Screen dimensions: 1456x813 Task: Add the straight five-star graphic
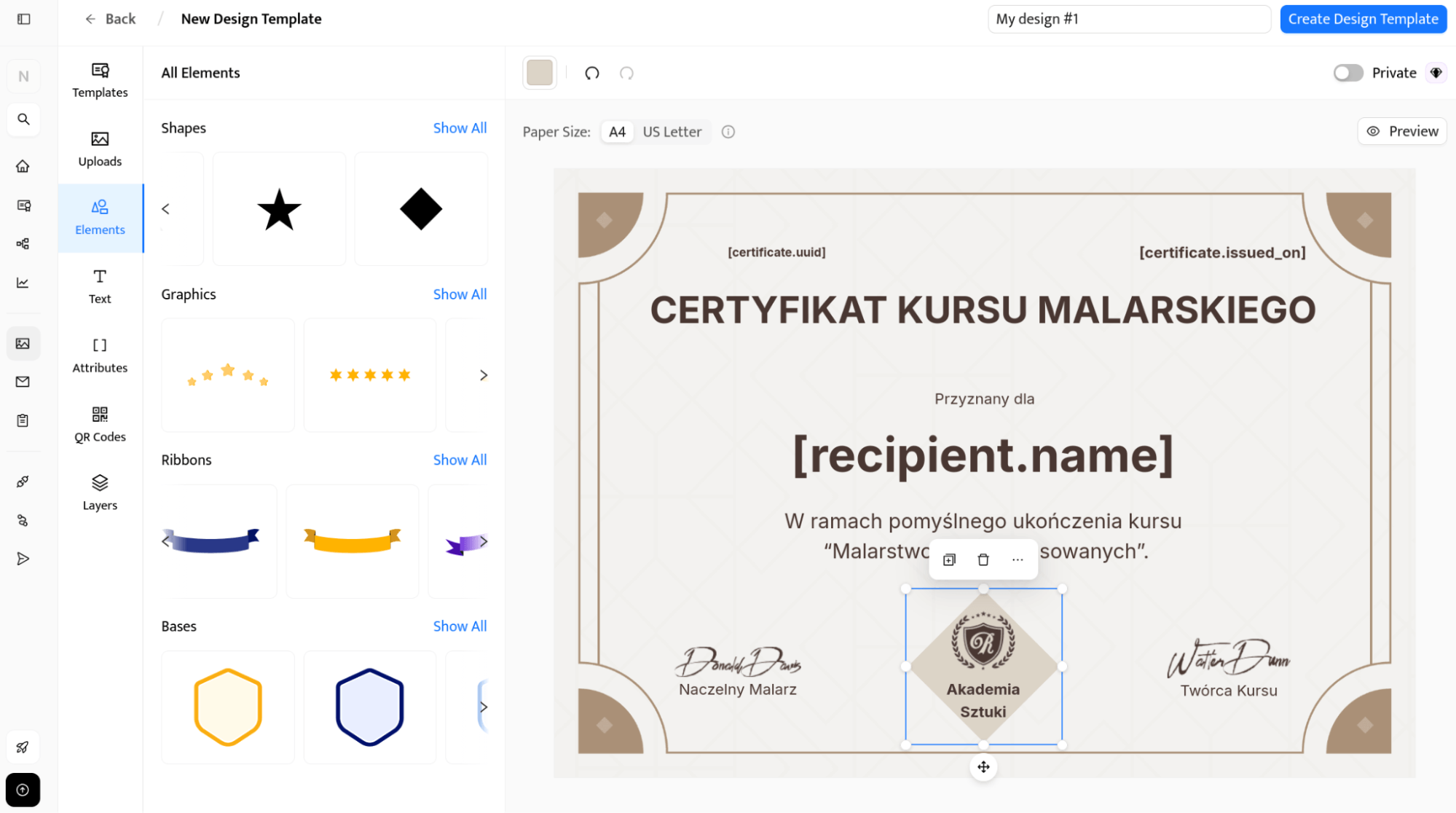[x=370, y=375]
